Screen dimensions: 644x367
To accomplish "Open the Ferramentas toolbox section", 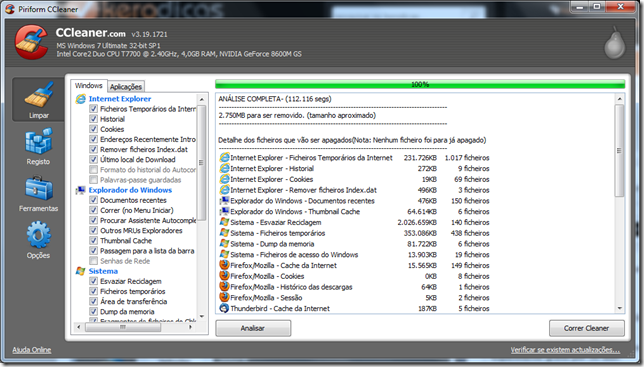I will [38, 193].
